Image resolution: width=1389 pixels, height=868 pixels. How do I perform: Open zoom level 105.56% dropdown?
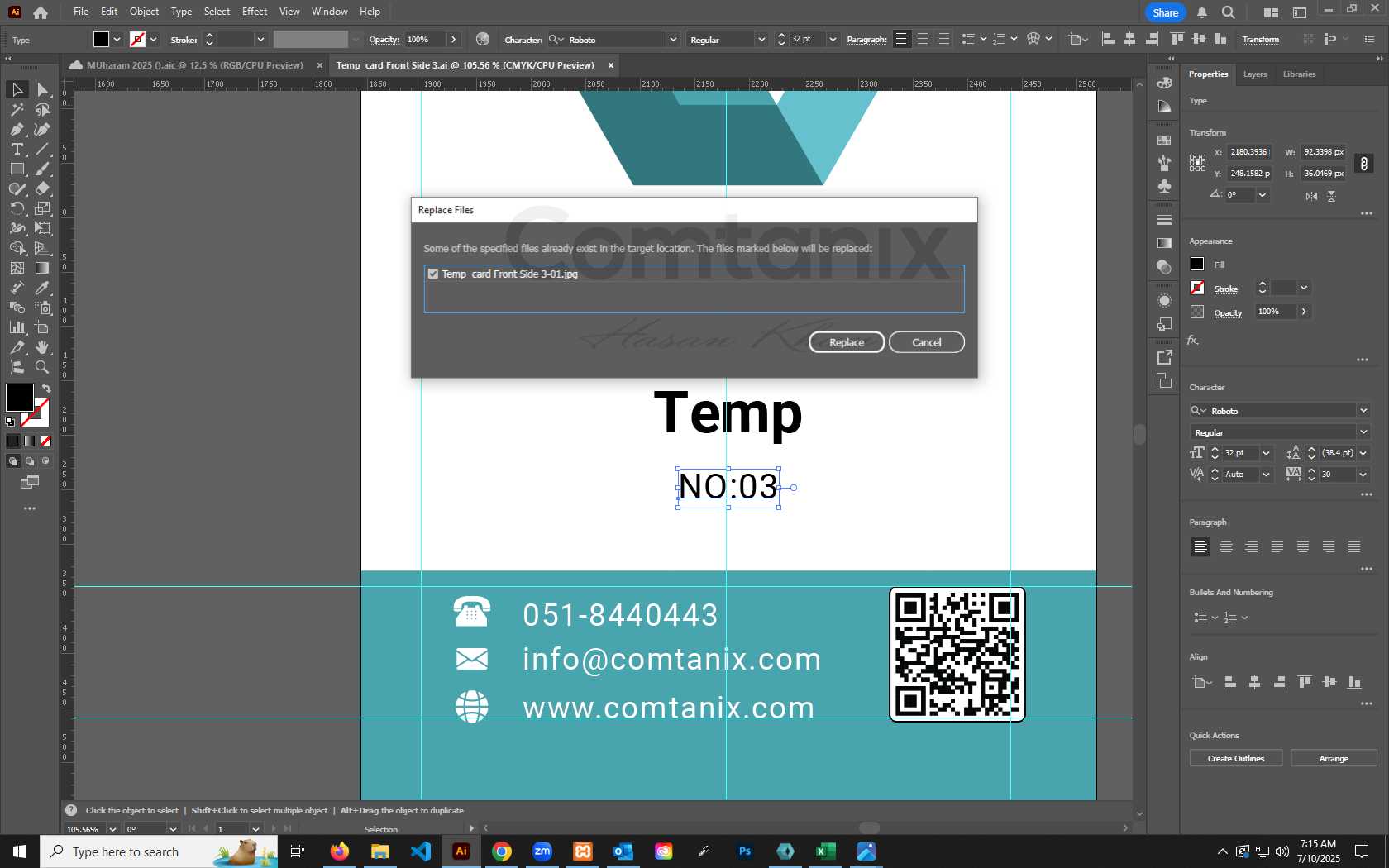(x=112, y=829)
